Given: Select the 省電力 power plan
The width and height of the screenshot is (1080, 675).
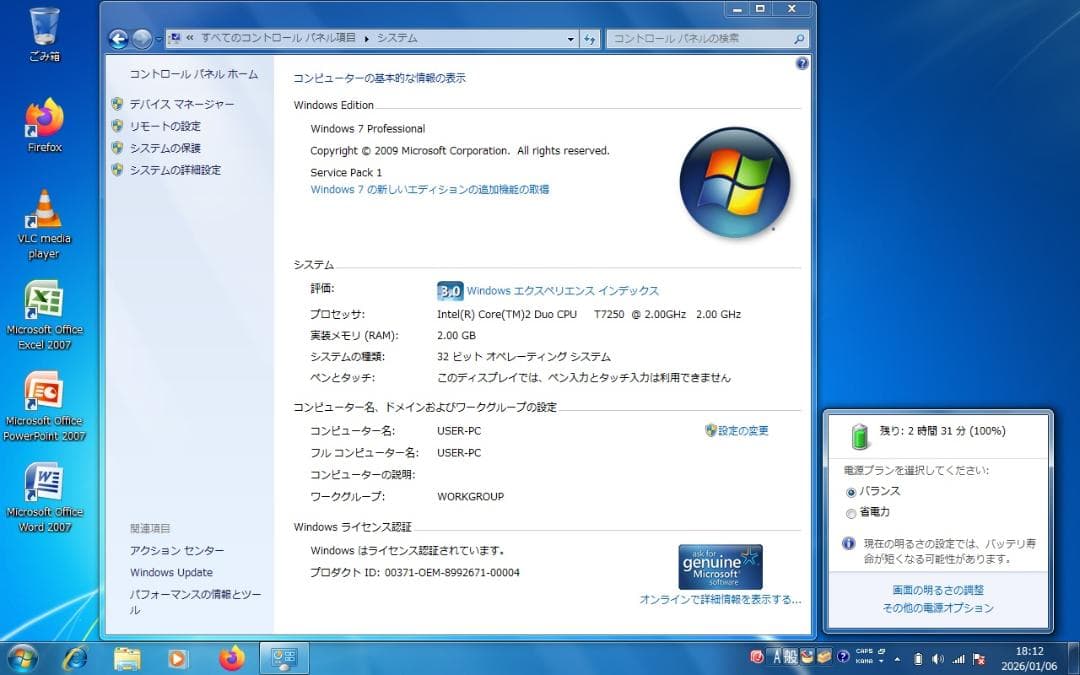Looking at the screenshot, I should [869, 512].
